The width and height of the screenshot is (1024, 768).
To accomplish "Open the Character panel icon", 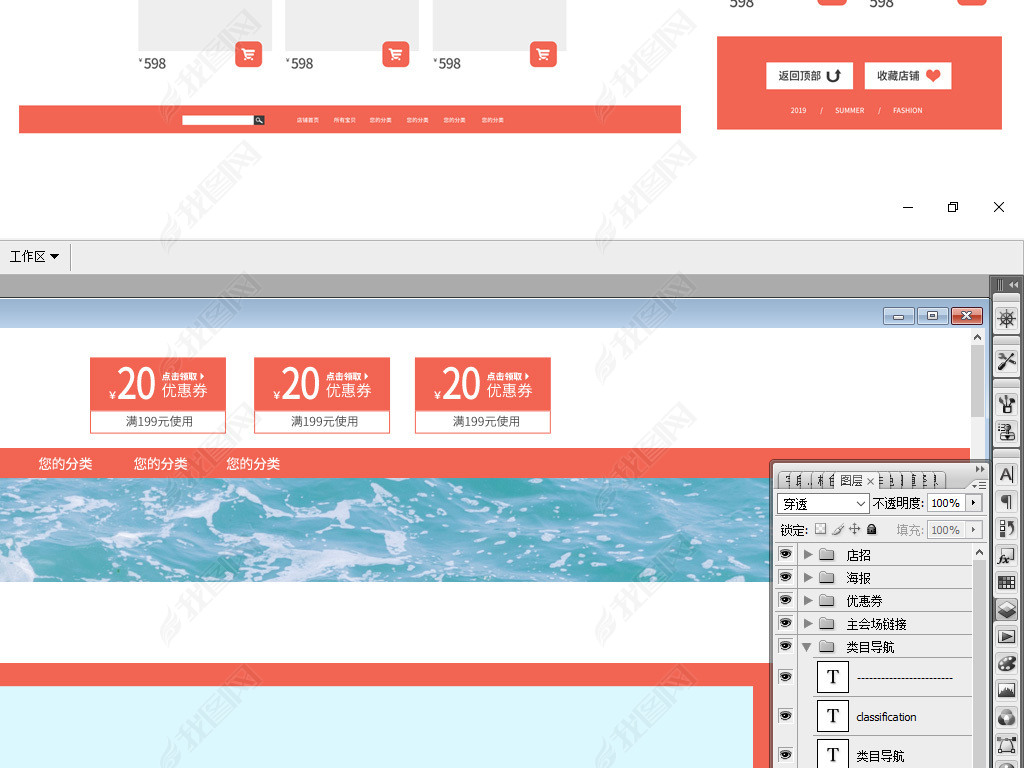I will click(1006, 476).
